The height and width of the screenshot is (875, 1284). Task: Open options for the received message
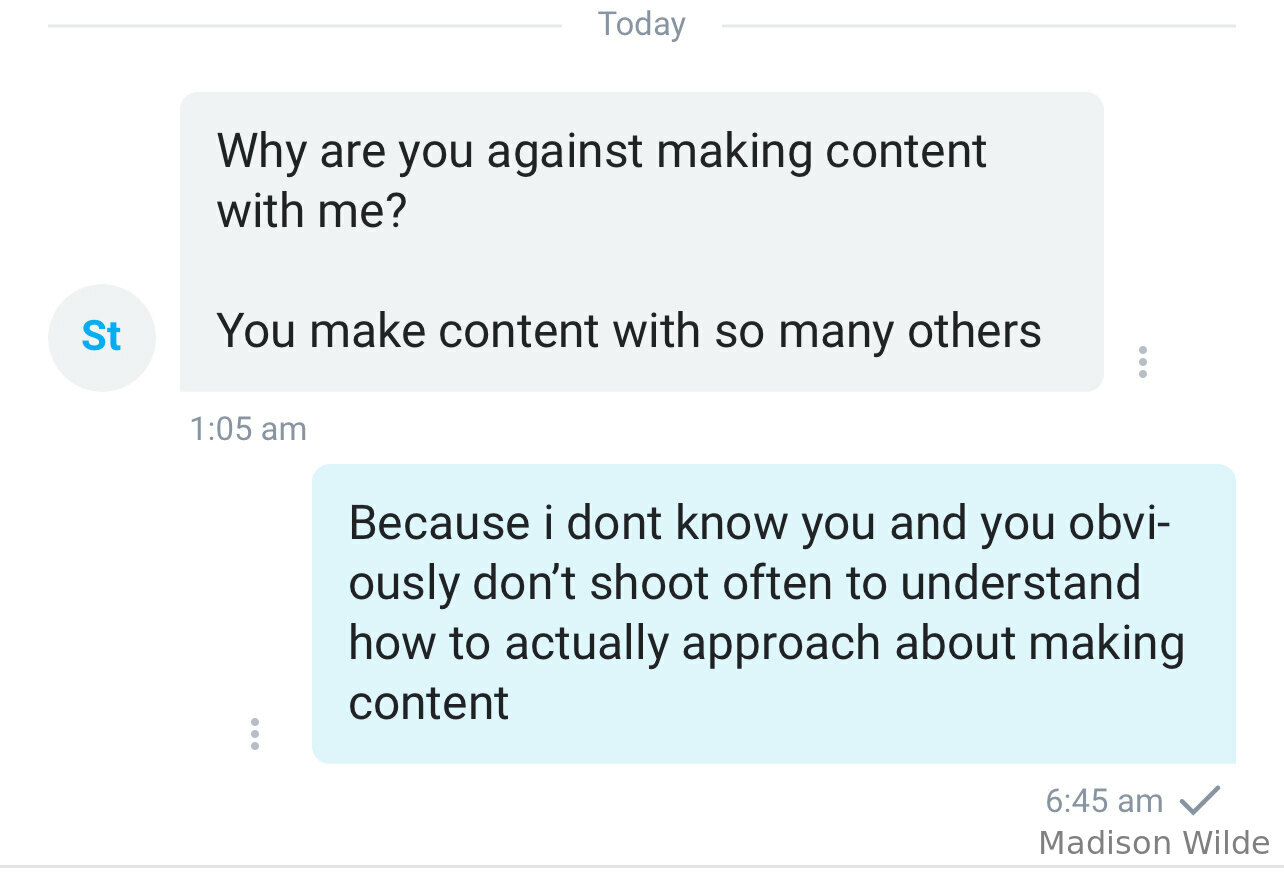(x=1142, y=361)
